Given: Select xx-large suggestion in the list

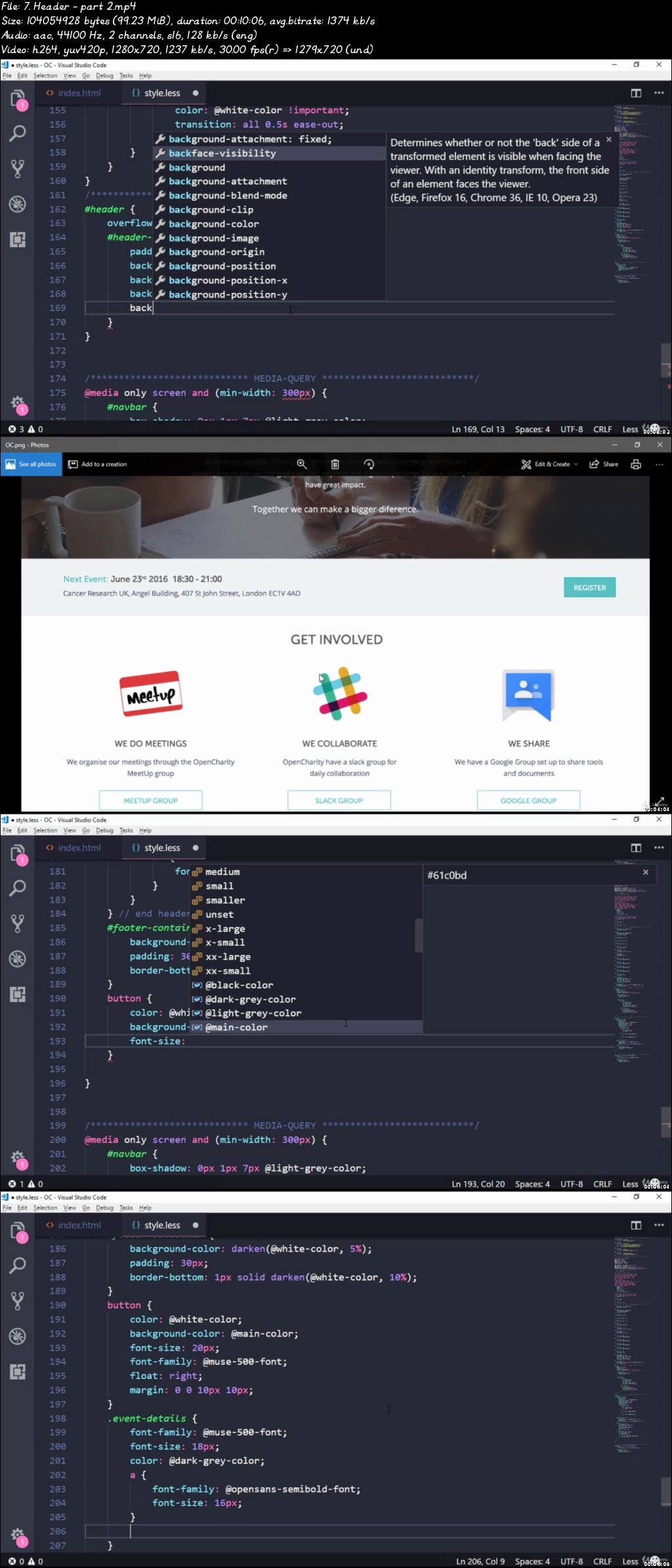Looking at the screenshot, I should click(x=306, y=957).
